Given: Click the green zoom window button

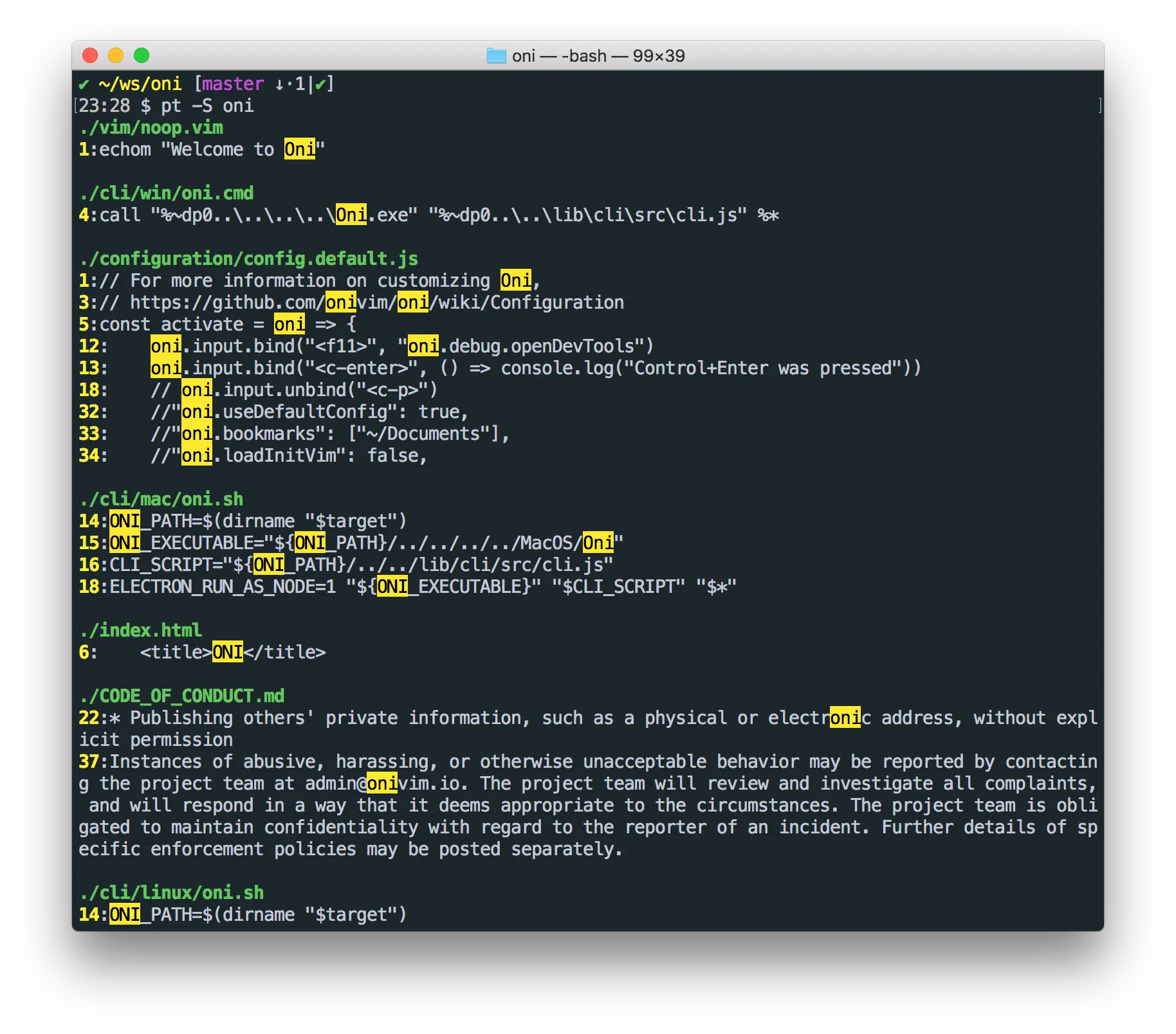Looking at the screenshot, I should [x=142, y=56].
